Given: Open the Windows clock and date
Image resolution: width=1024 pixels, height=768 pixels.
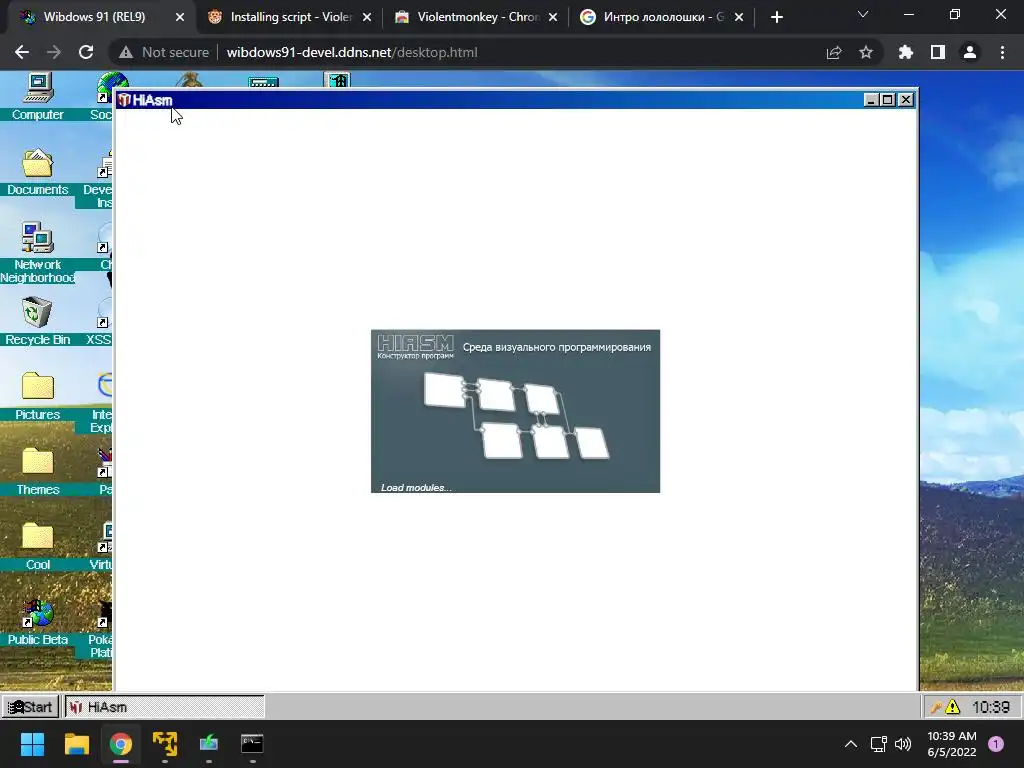Looking at the screenshot, I should [952, 744].
